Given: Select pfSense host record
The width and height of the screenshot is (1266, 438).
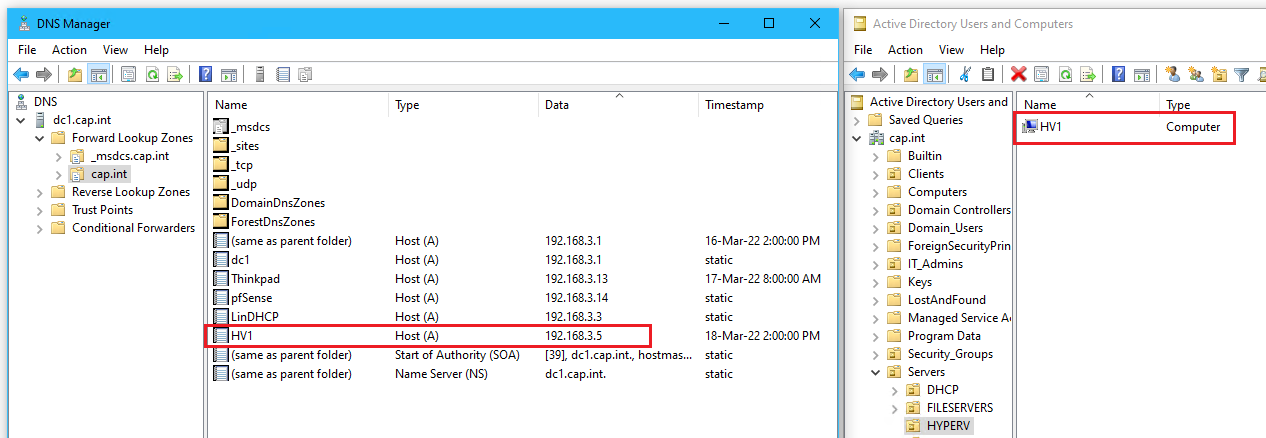Looking at the screenshot, I should 521,297.
